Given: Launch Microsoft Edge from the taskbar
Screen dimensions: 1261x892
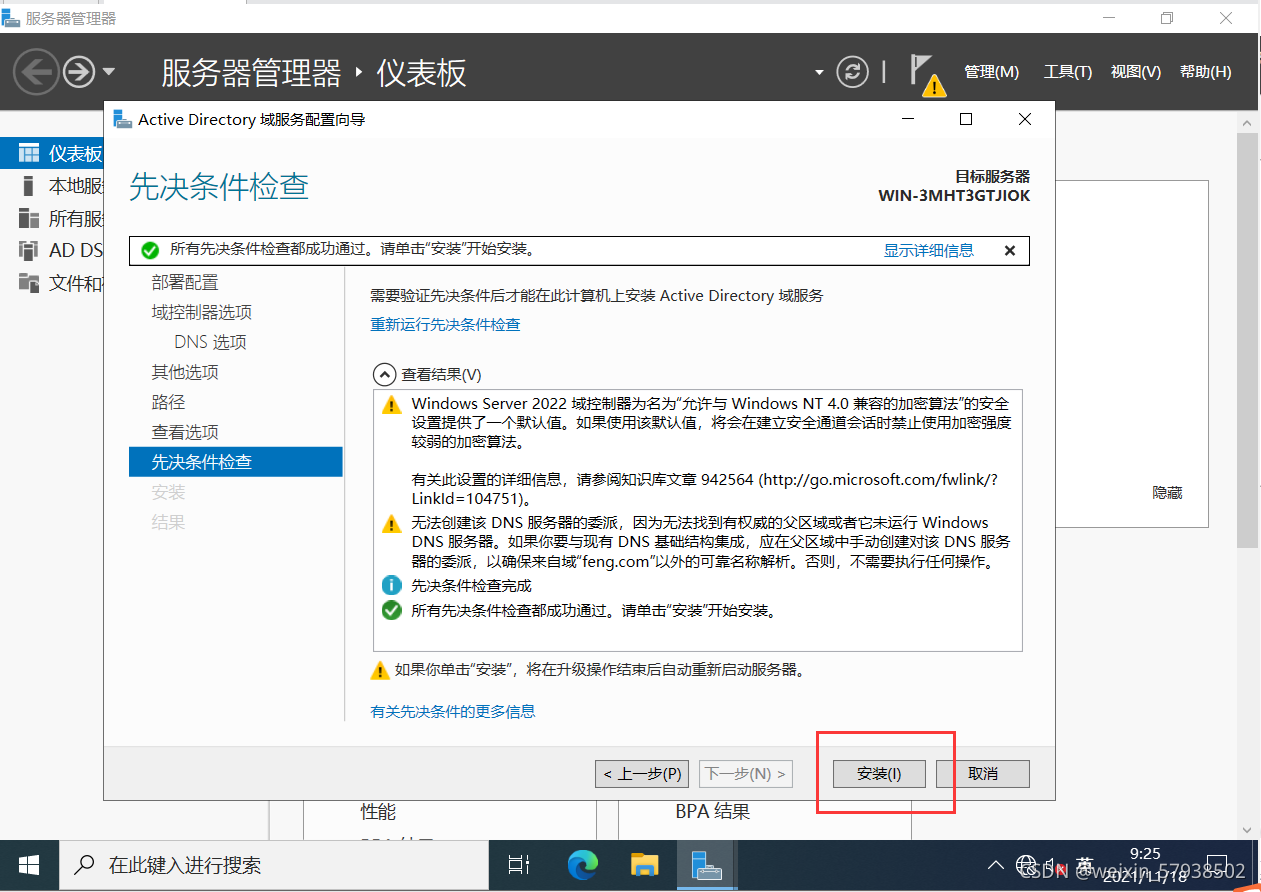Looking at the screenshot, I should coord(582,866).
